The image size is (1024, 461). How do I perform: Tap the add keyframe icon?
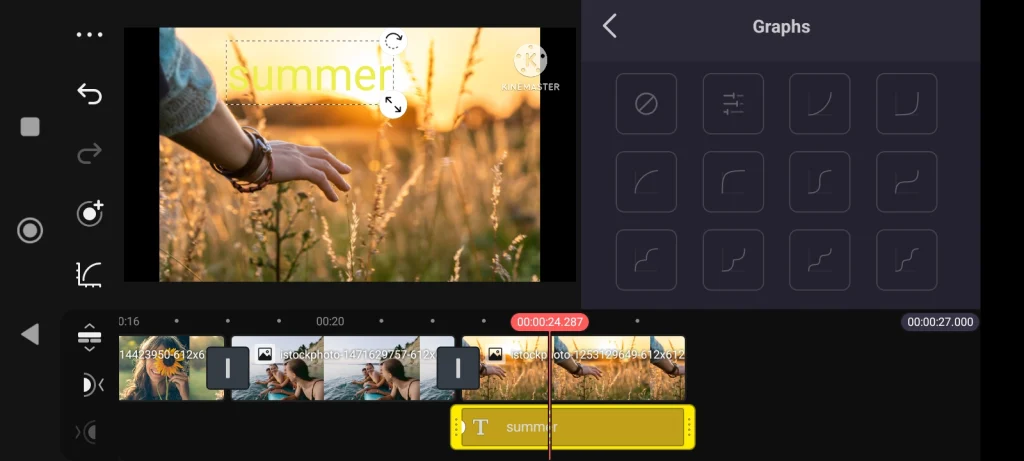[90, 213]
